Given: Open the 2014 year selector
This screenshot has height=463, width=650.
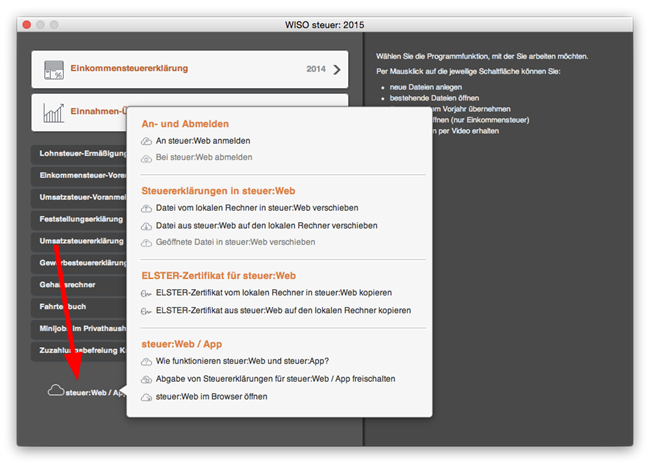Looking at the screenshot, I should click(x=316, y=69).
